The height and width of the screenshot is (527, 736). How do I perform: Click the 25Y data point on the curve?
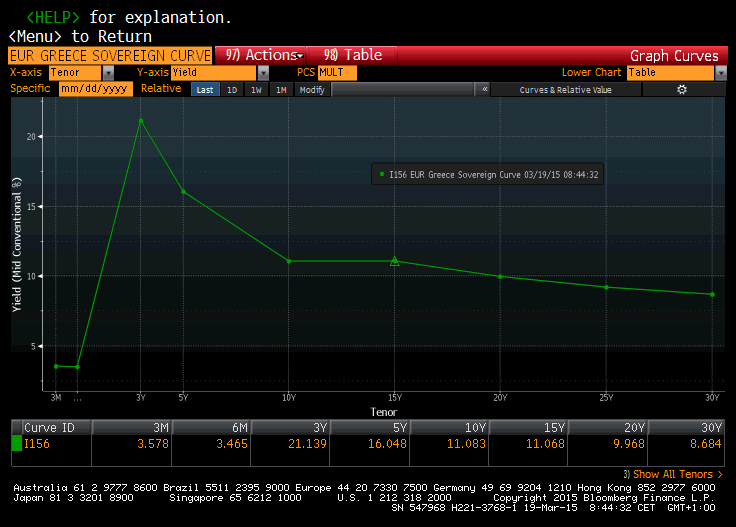(x=606, y=287)
